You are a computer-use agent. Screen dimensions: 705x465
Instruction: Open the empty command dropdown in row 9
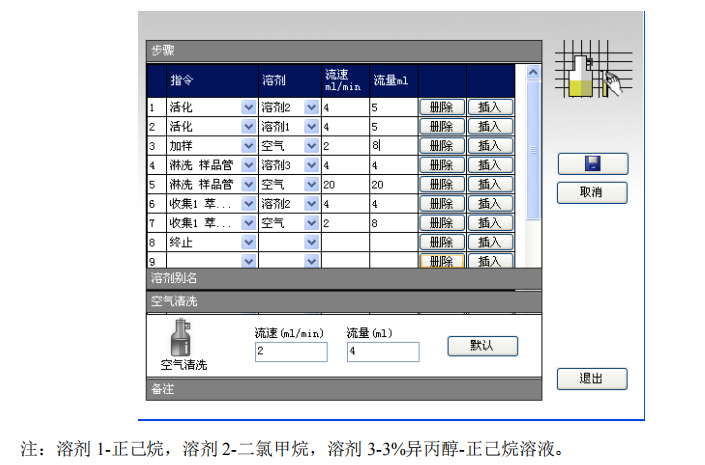coord(249,261)
